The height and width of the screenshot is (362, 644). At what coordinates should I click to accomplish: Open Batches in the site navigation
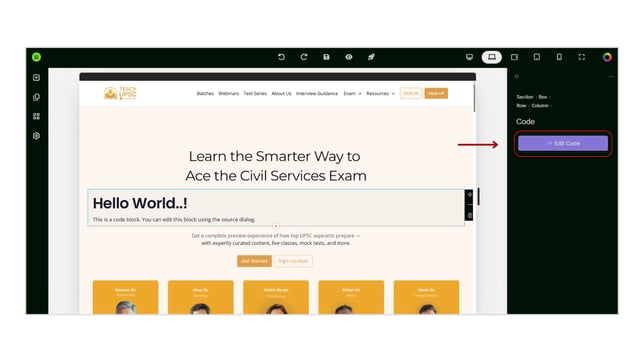[205, 94]
